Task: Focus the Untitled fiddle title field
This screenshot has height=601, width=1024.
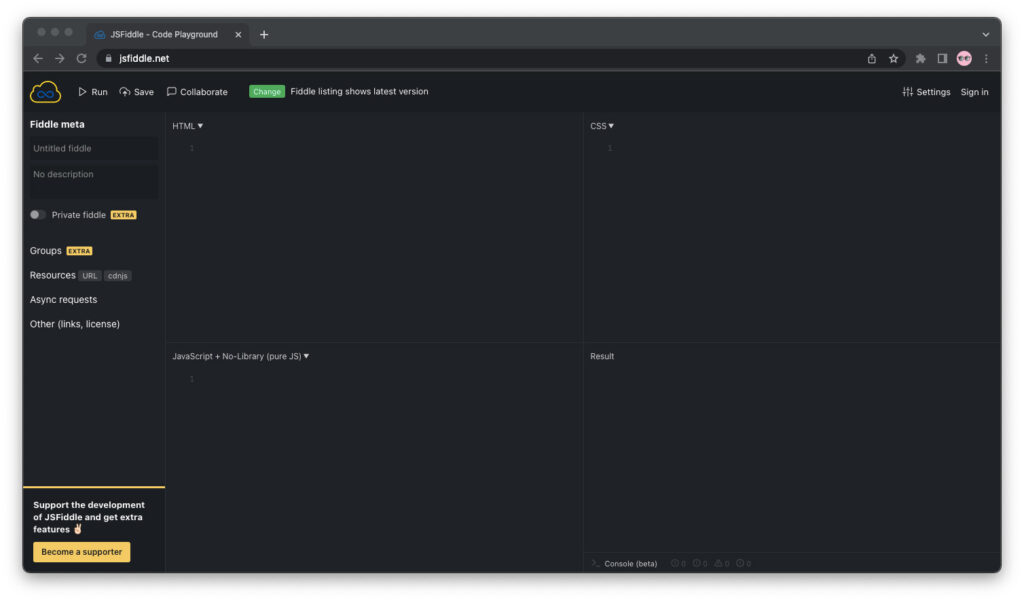Action: (93, 148)
